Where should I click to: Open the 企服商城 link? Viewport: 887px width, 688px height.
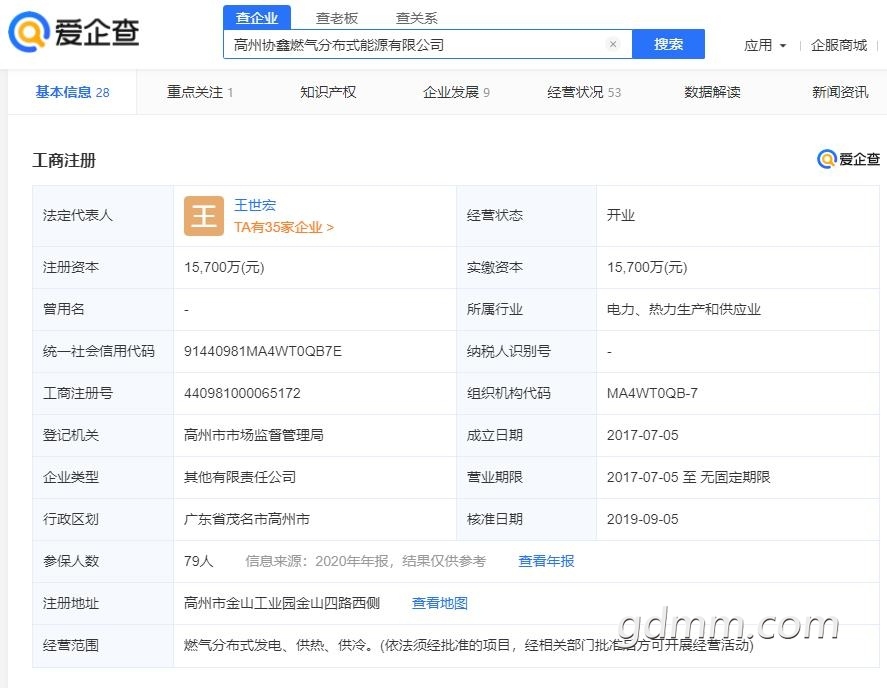pyautogui.click(x=839, y=45)
